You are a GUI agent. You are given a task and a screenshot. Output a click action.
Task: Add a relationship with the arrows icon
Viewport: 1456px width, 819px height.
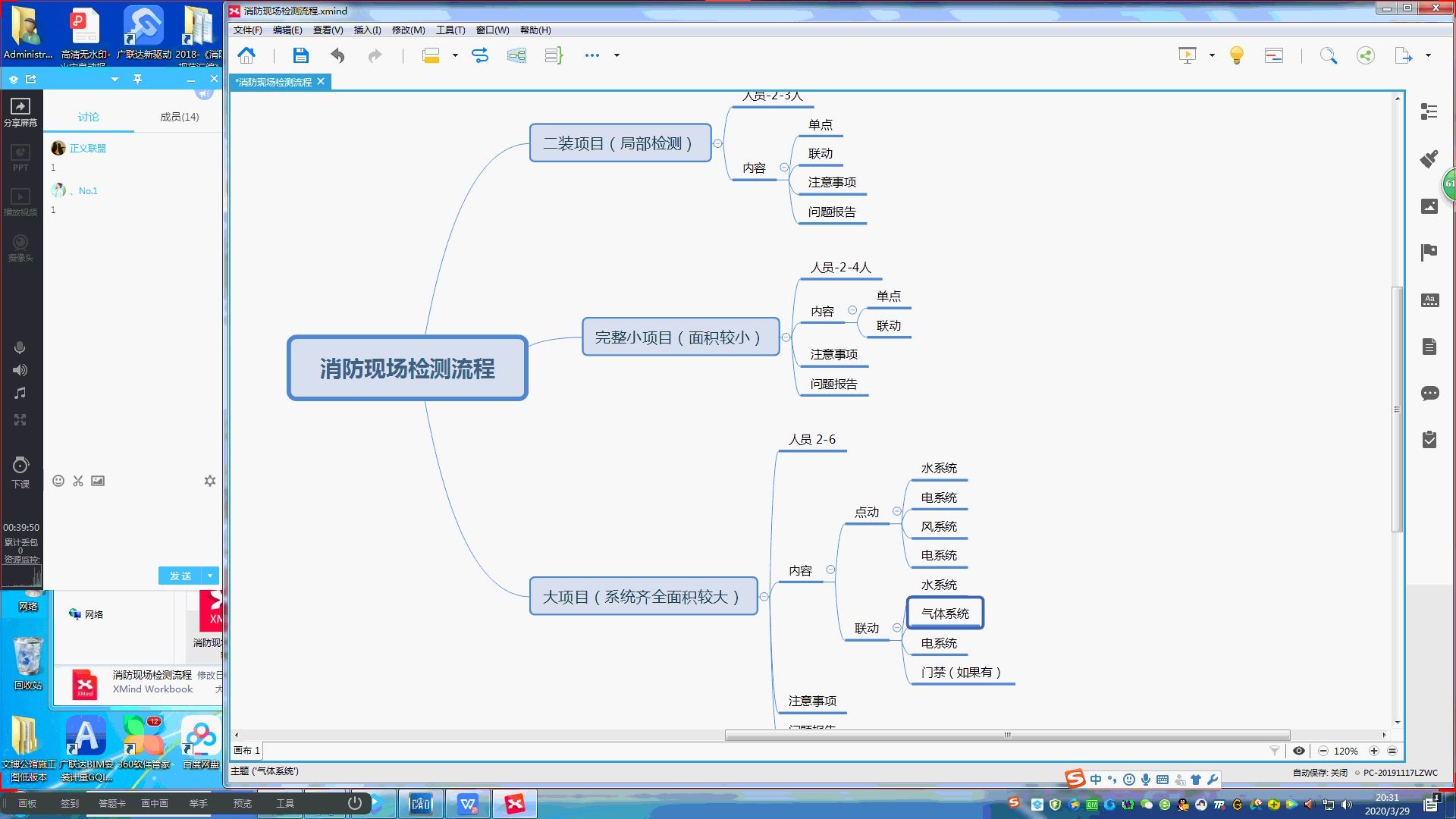coord(480,55)
